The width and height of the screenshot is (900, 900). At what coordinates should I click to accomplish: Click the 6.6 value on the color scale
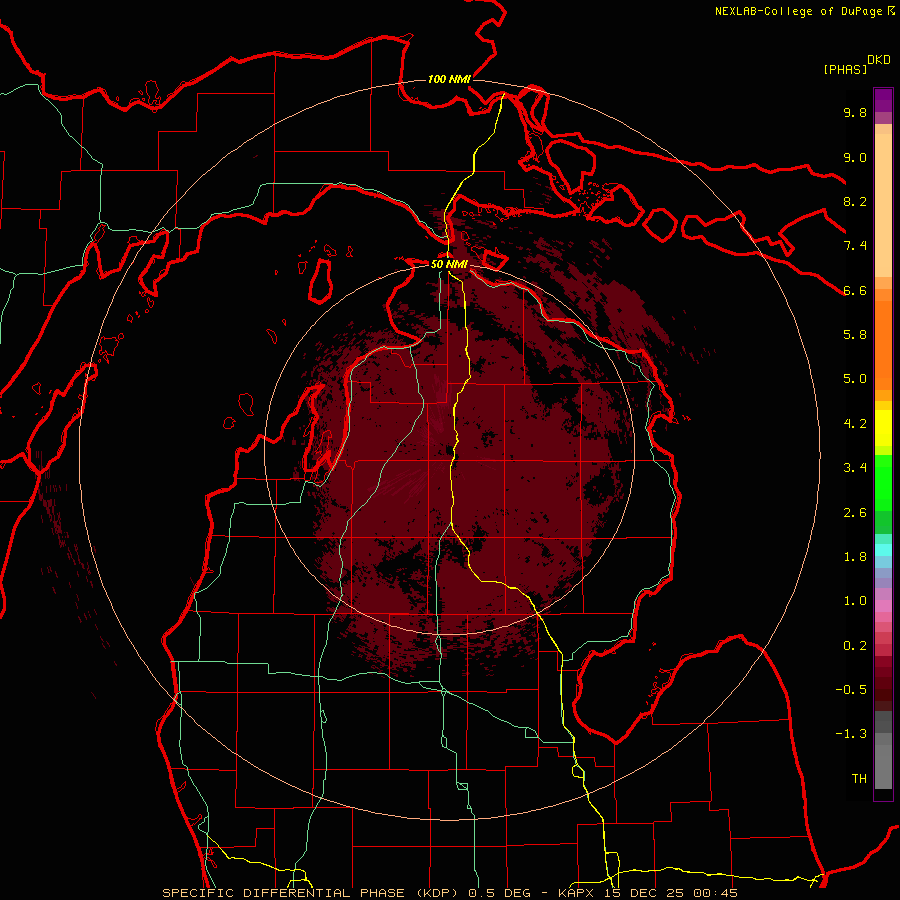click(x=855, y=290)
